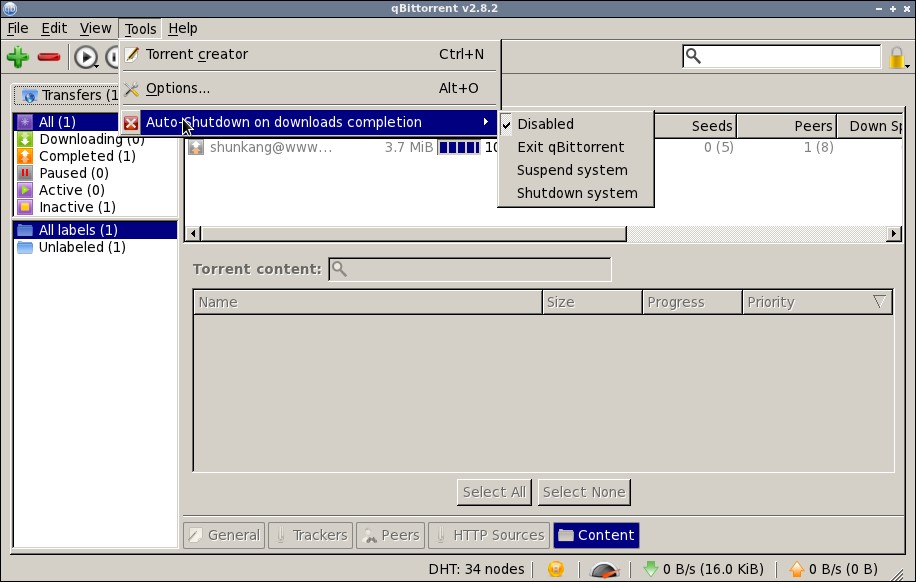Screen dimensions: 916x582
Task: Switch to the HTTP Sources tab
Action: click(x=489, y=535)
